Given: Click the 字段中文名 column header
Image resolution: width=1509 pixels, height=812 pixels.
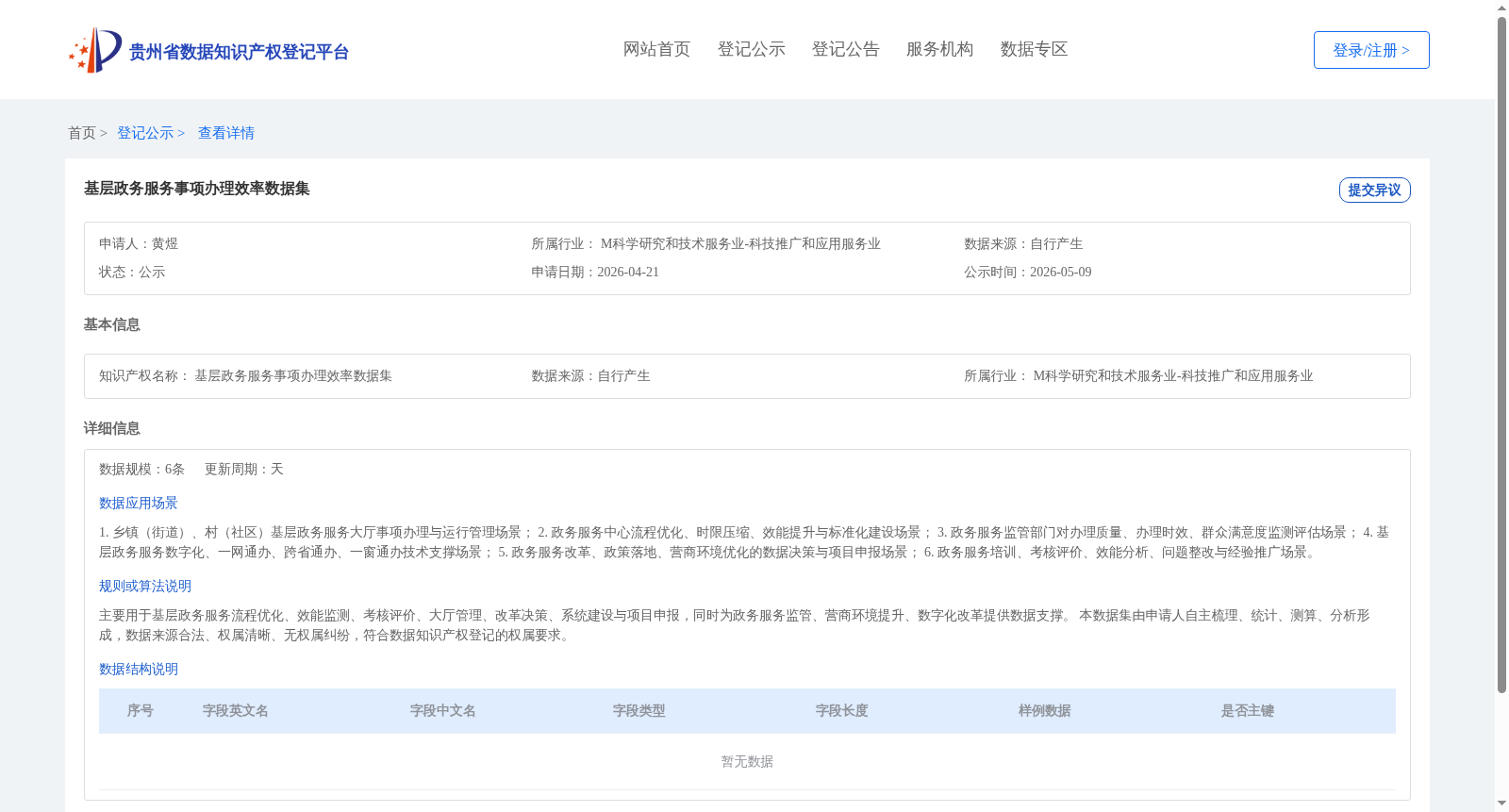Looking at the screenshot, I should pyautogui.click(x=443, y=710).
